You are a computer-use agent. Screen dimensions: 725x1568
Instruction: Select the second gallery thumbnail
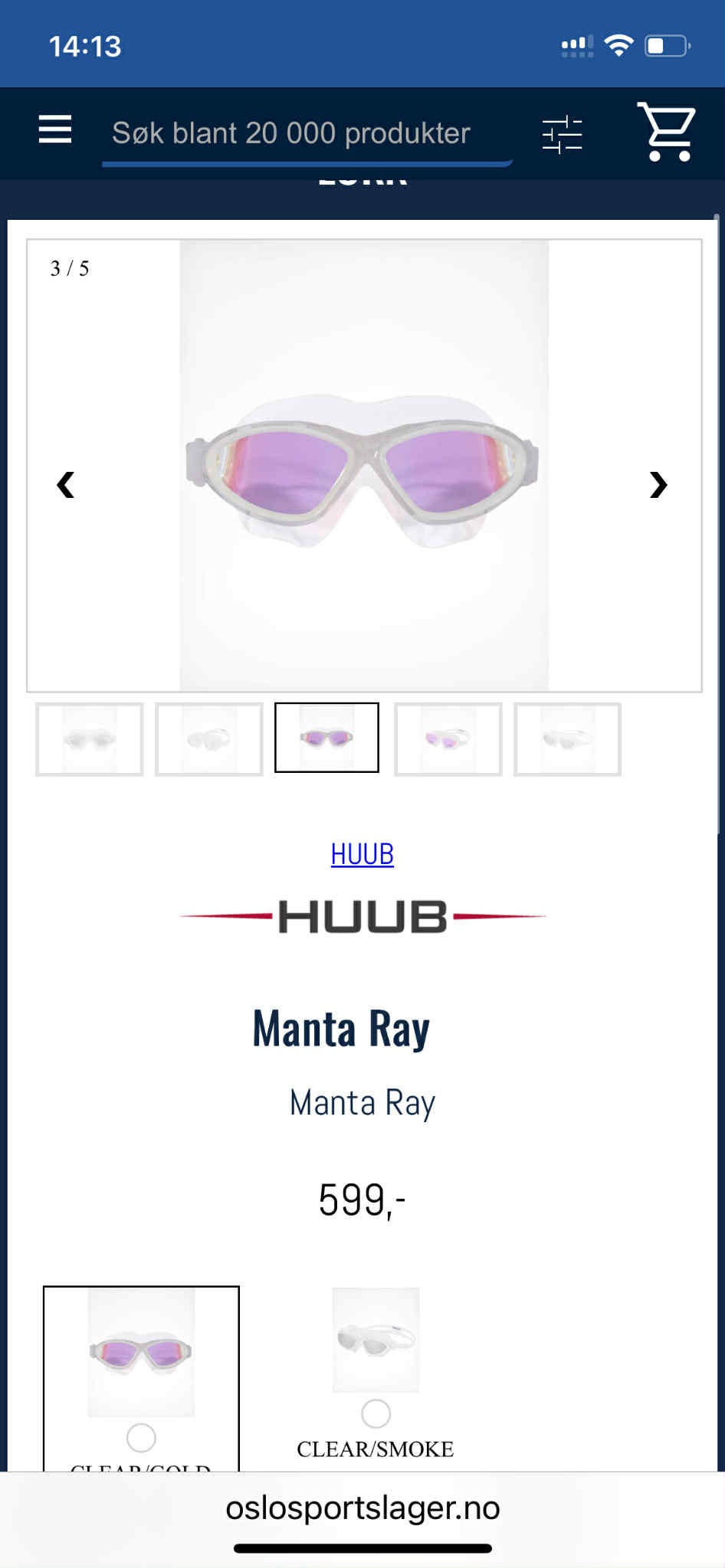pos(209,739)
